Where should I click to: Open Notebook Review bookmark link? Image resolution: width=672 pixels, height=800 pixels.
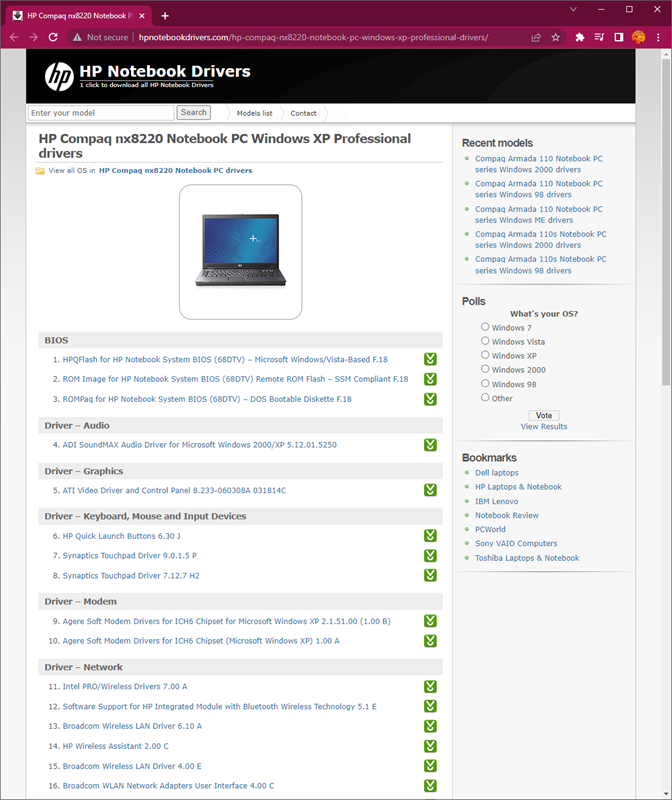click(507, 515)
